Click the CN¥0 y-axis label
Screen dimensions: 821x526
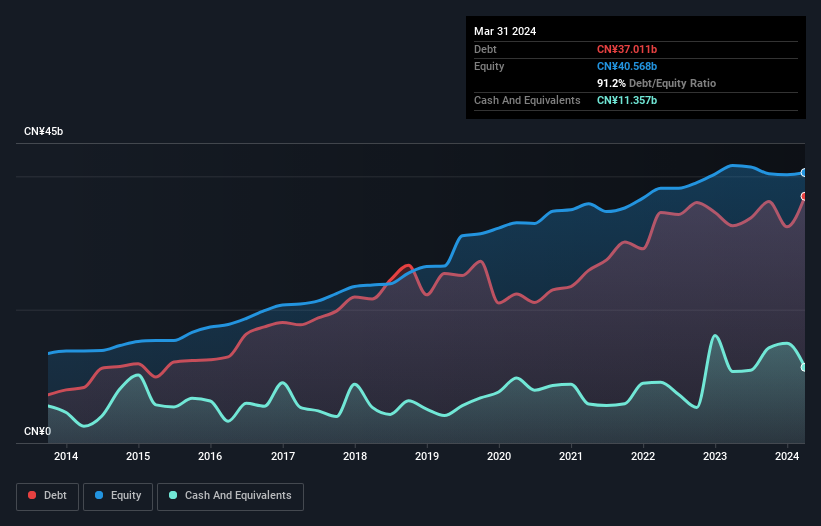(x=38, y=431)
